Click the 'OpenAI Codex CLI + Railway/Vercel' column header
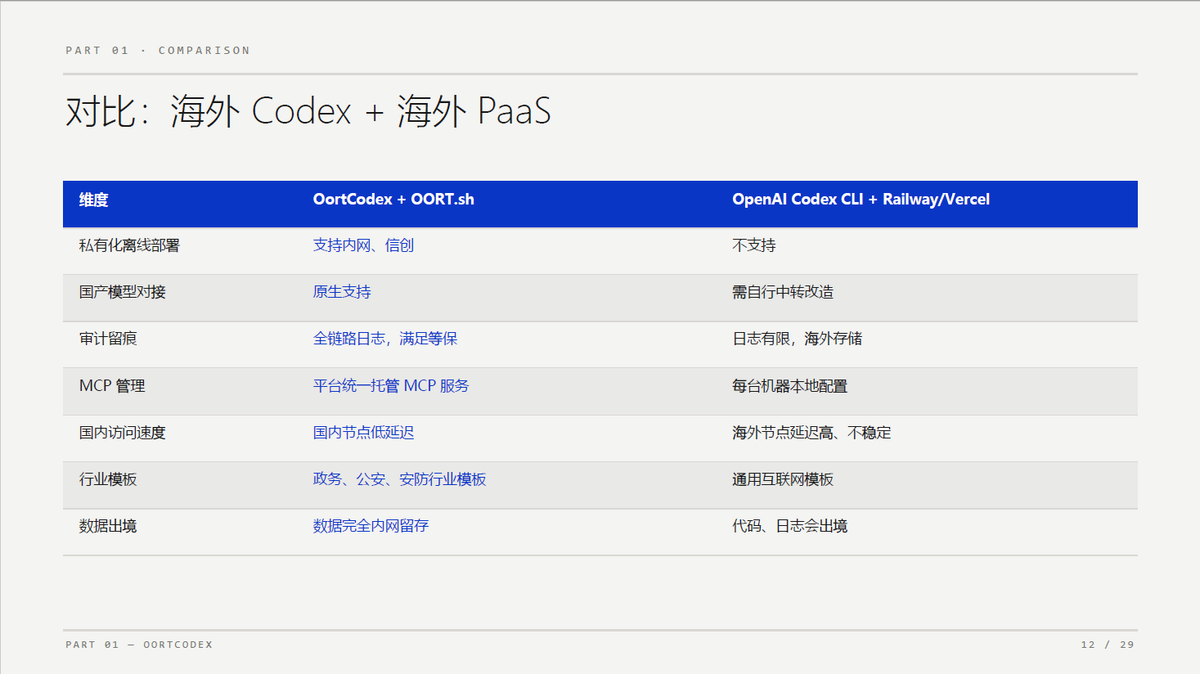This screenshot has width=1200, height=674. point(861,199)
